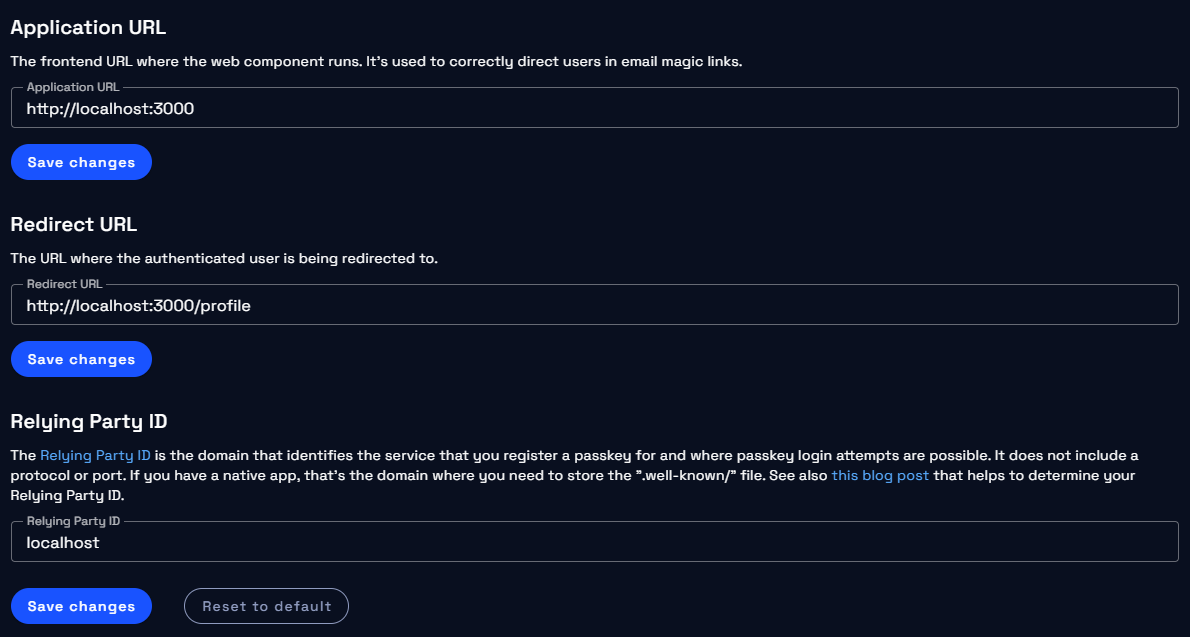This screenshot has height=637, width=1190.
Task: Click the 'localhost' value in Relying Party field
Action: [x=63, y=543]
